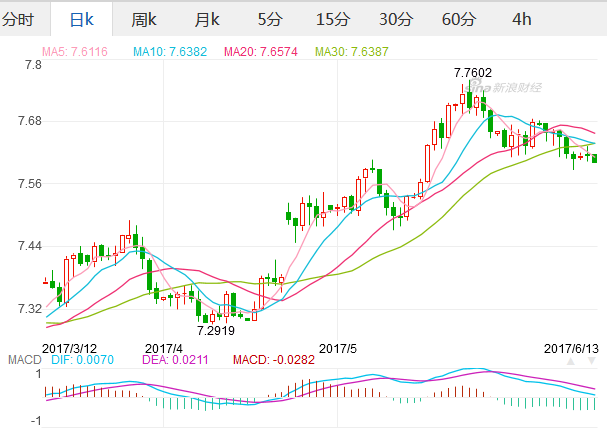Click the DIF: 0.0070 value
Viewport: 607px width, 433px height.
tap(82, 360)
